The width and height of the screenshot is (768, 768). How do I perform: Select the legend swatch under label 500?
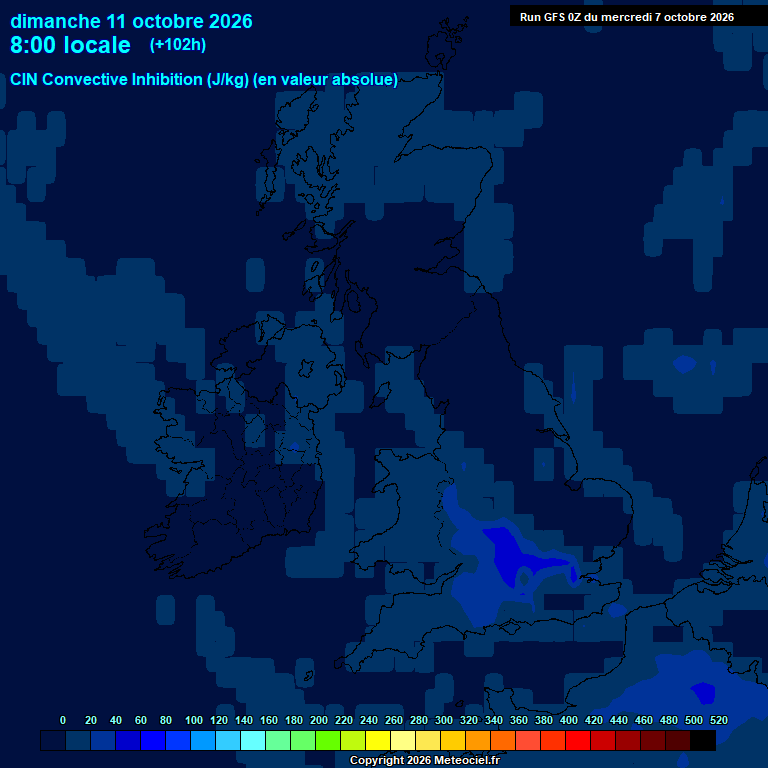coord(677,740)
